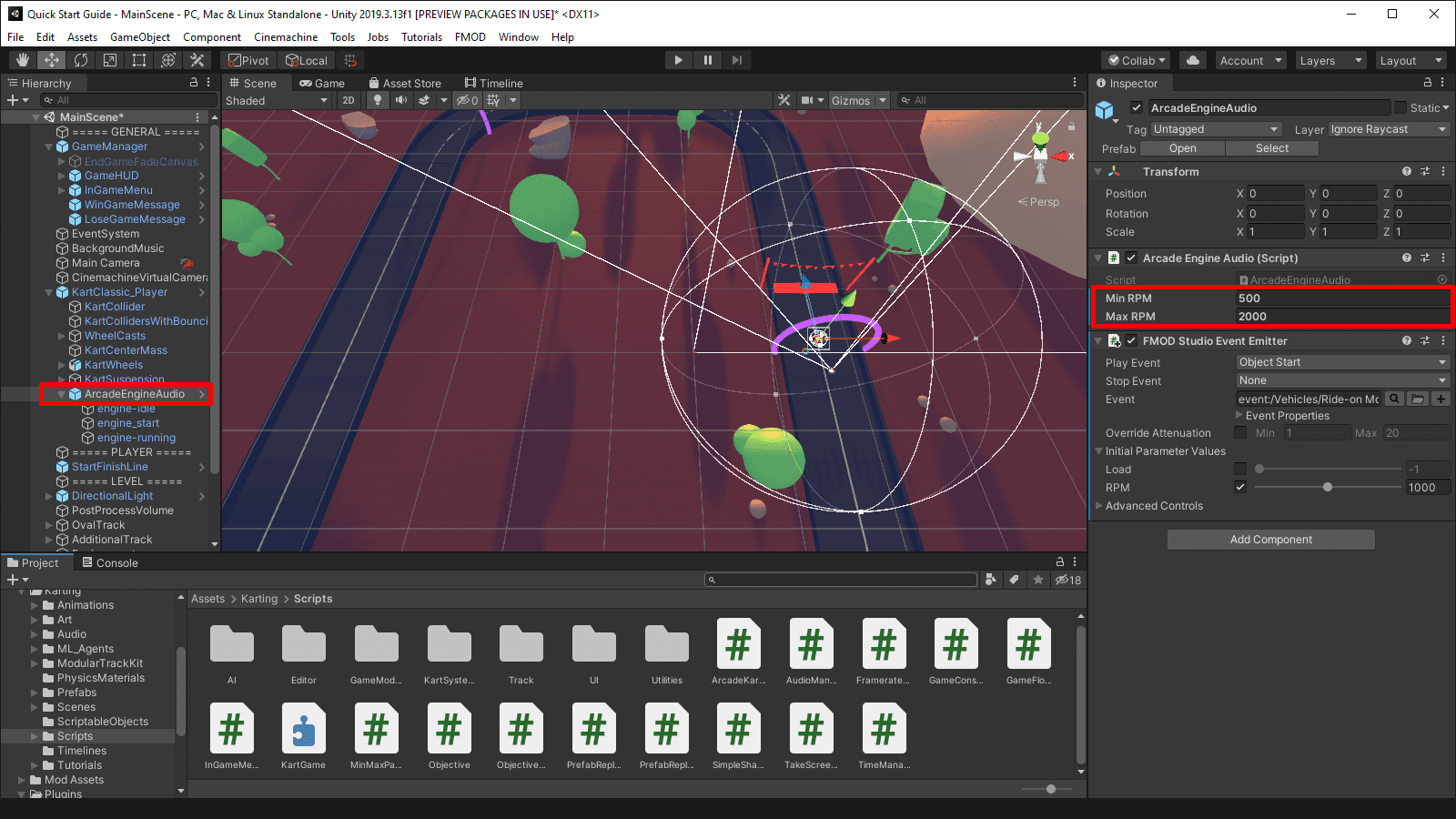
Task: Open scene camera settings icon
Action: (x=807, y=100)
